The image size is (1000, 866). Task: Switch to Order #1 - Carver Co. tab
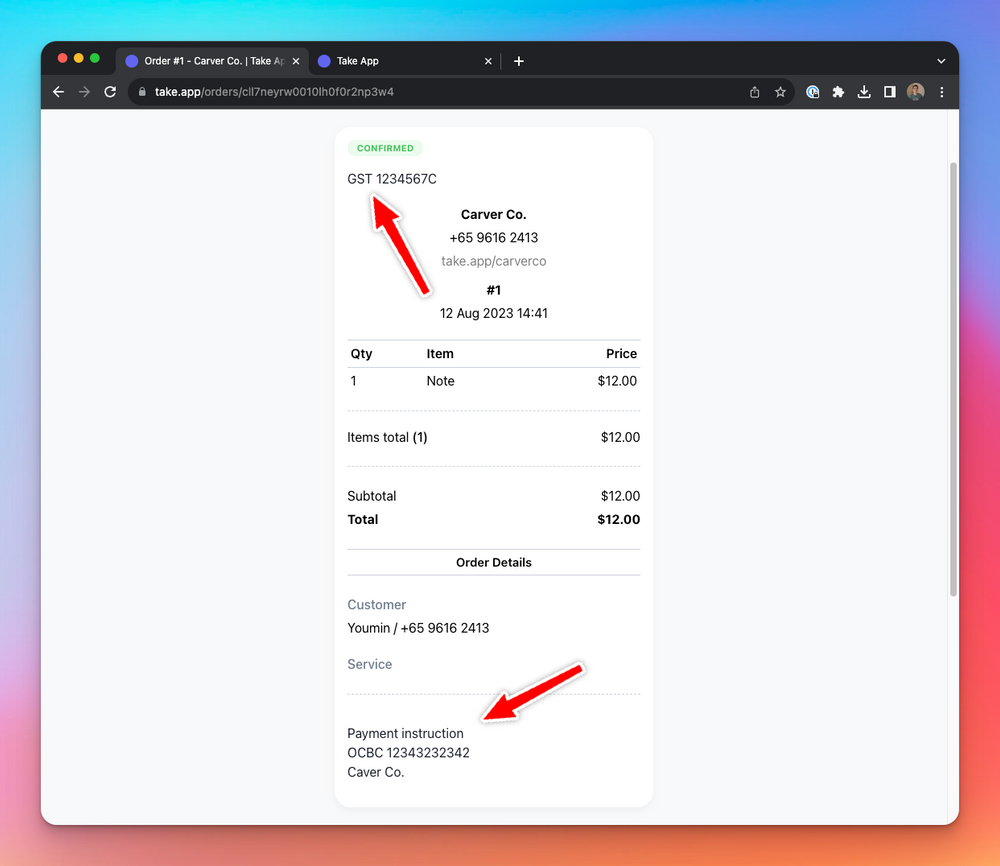coord(212,61)
